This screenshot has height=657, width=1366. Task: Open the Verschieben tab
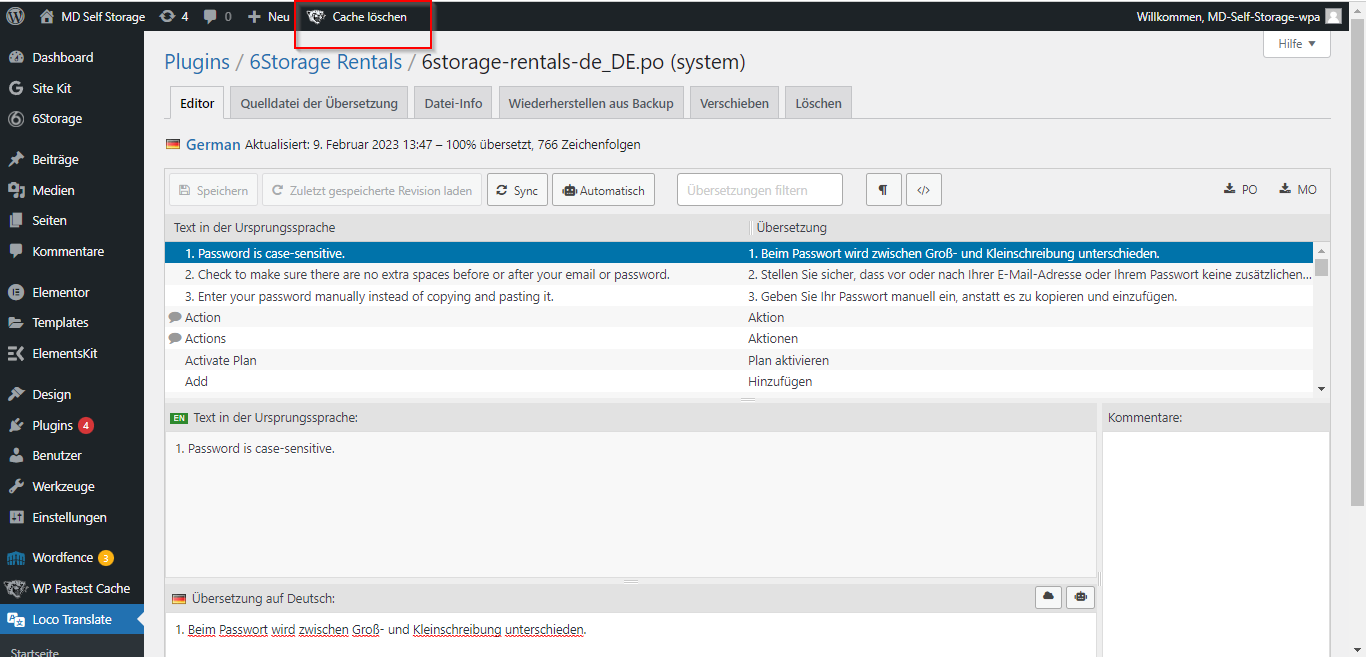734,103
